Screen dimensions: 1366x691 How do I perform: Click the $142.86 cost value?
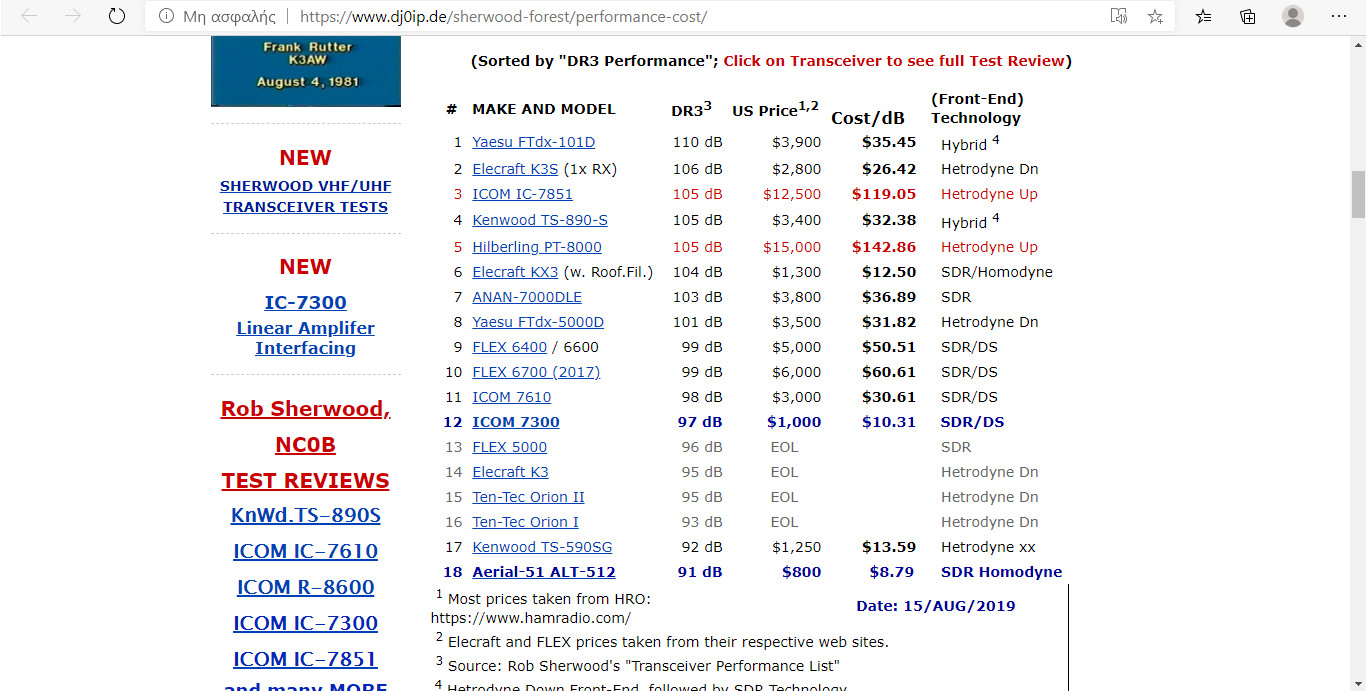pyautogui.click(x=884, y=247)
